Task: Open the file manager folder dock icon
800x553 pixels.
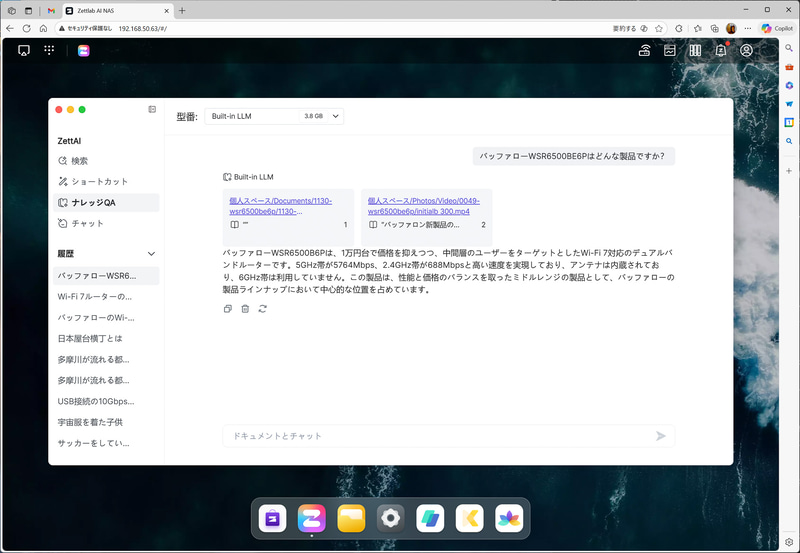Action: pos(351,518)
